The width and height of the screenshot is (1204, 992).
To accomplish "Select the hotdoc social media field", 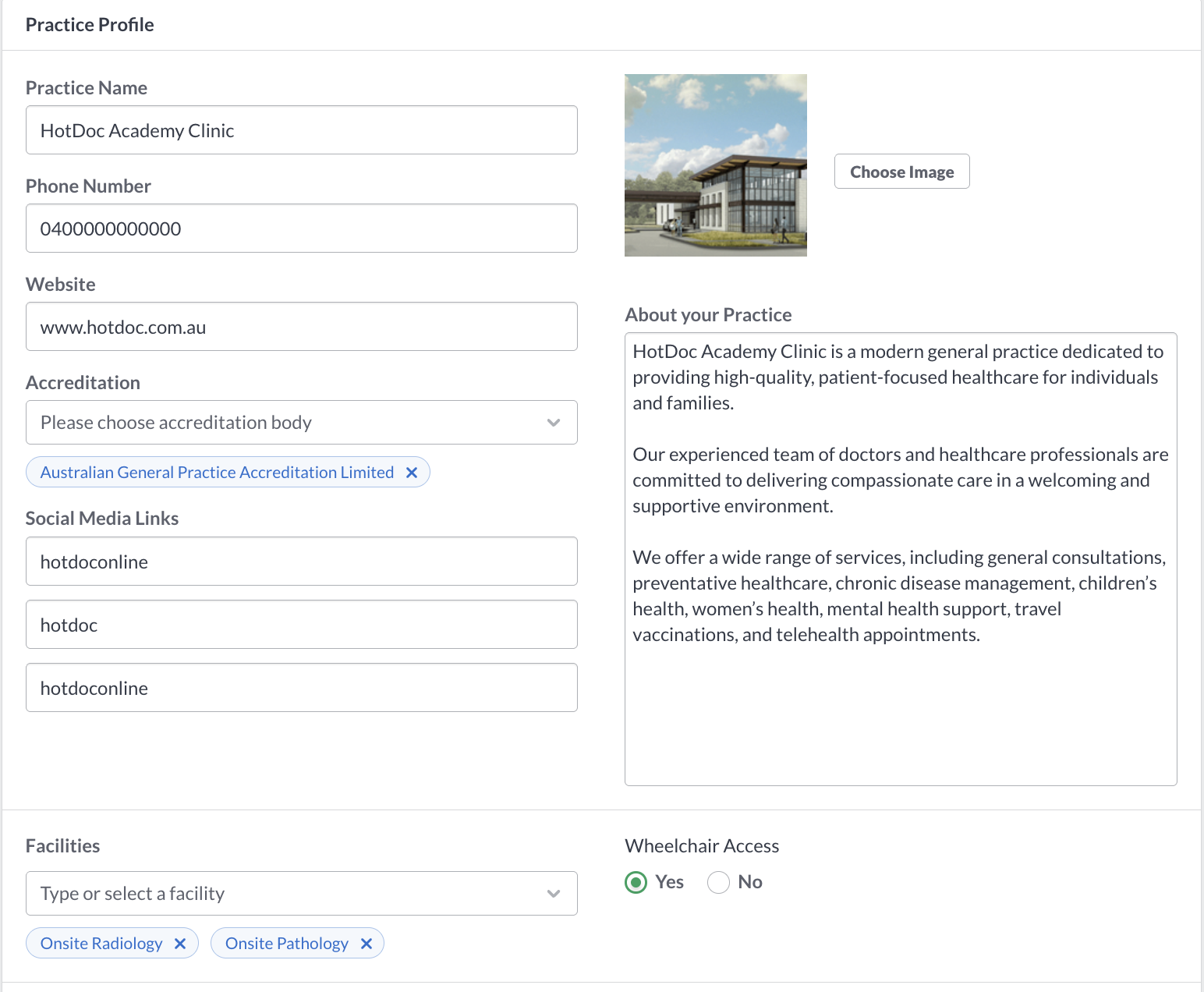I will tap(302, 625).
